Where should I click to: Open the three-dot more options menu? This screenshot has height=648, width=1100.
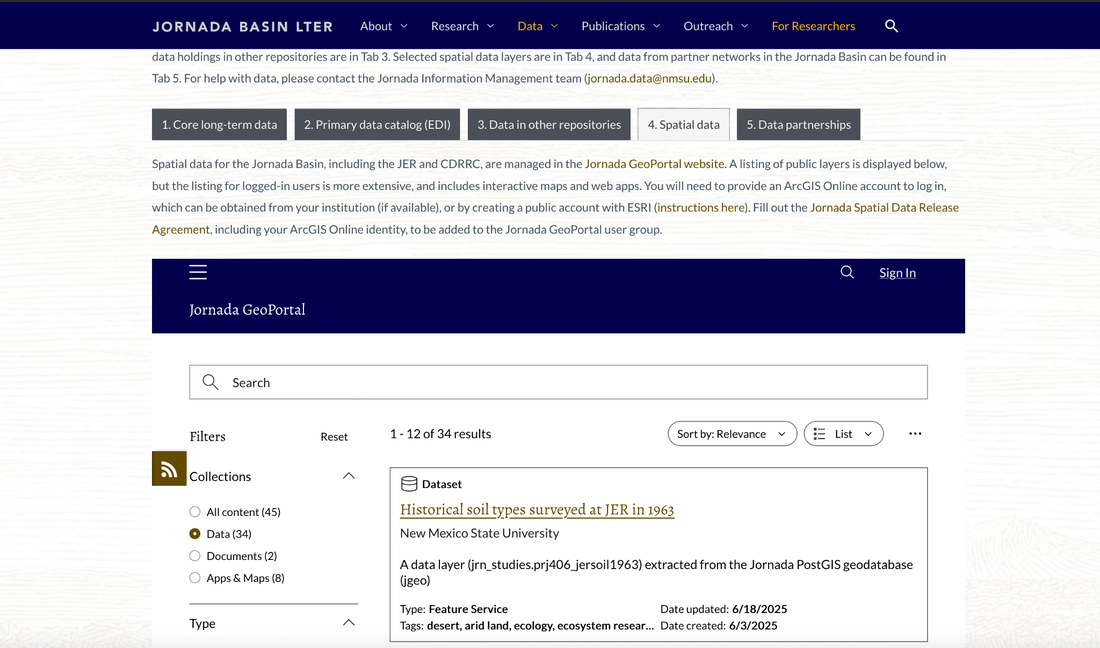point(915,433)
